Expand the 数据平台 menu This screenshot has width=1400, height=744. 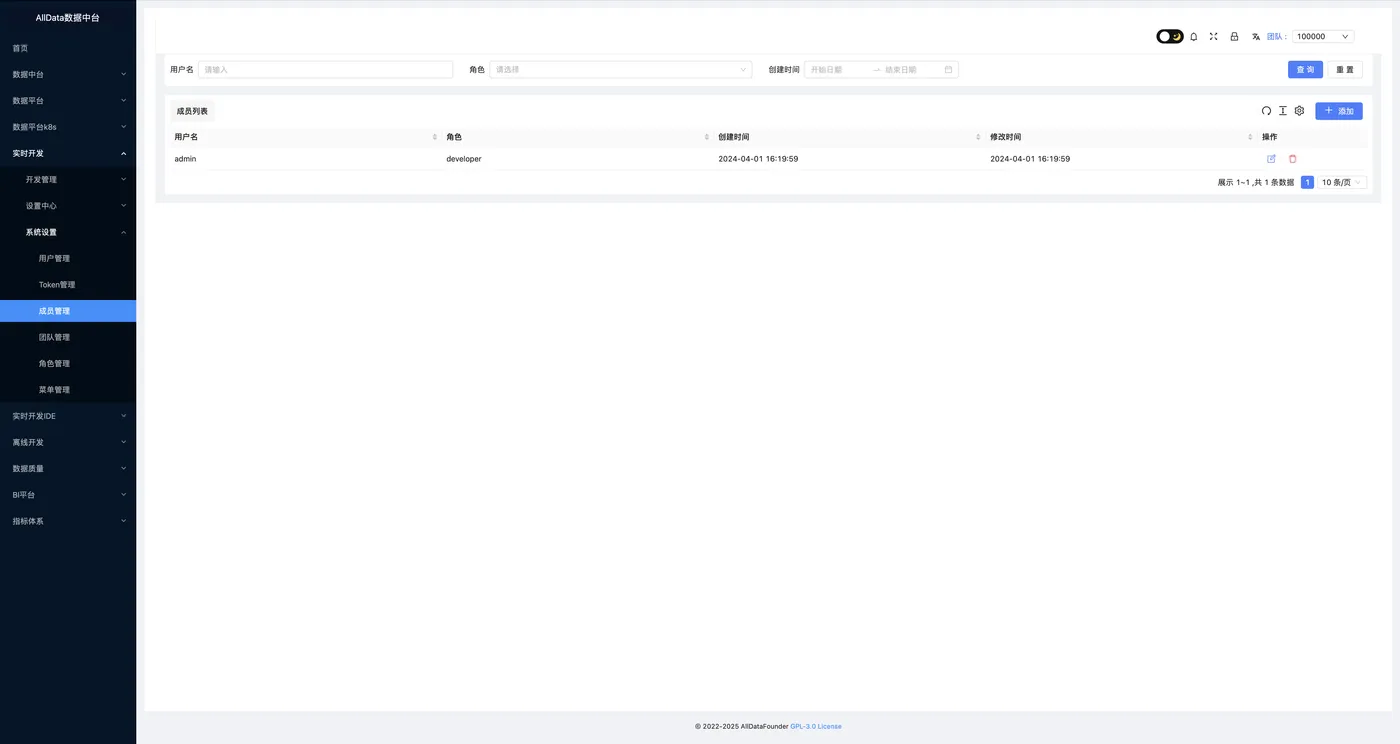(x=68, y=100)
